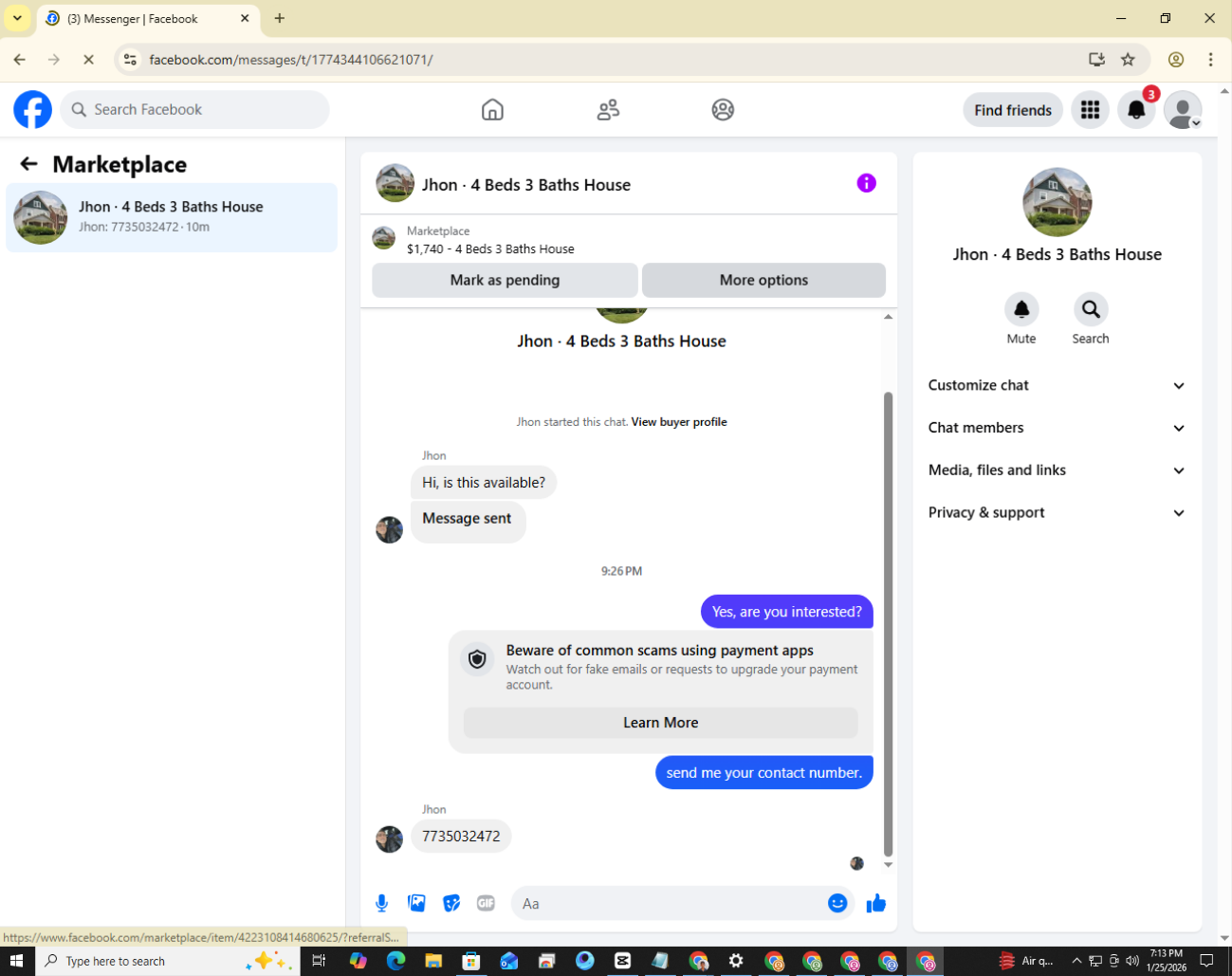Click the More options button

[x=763, y=280]
